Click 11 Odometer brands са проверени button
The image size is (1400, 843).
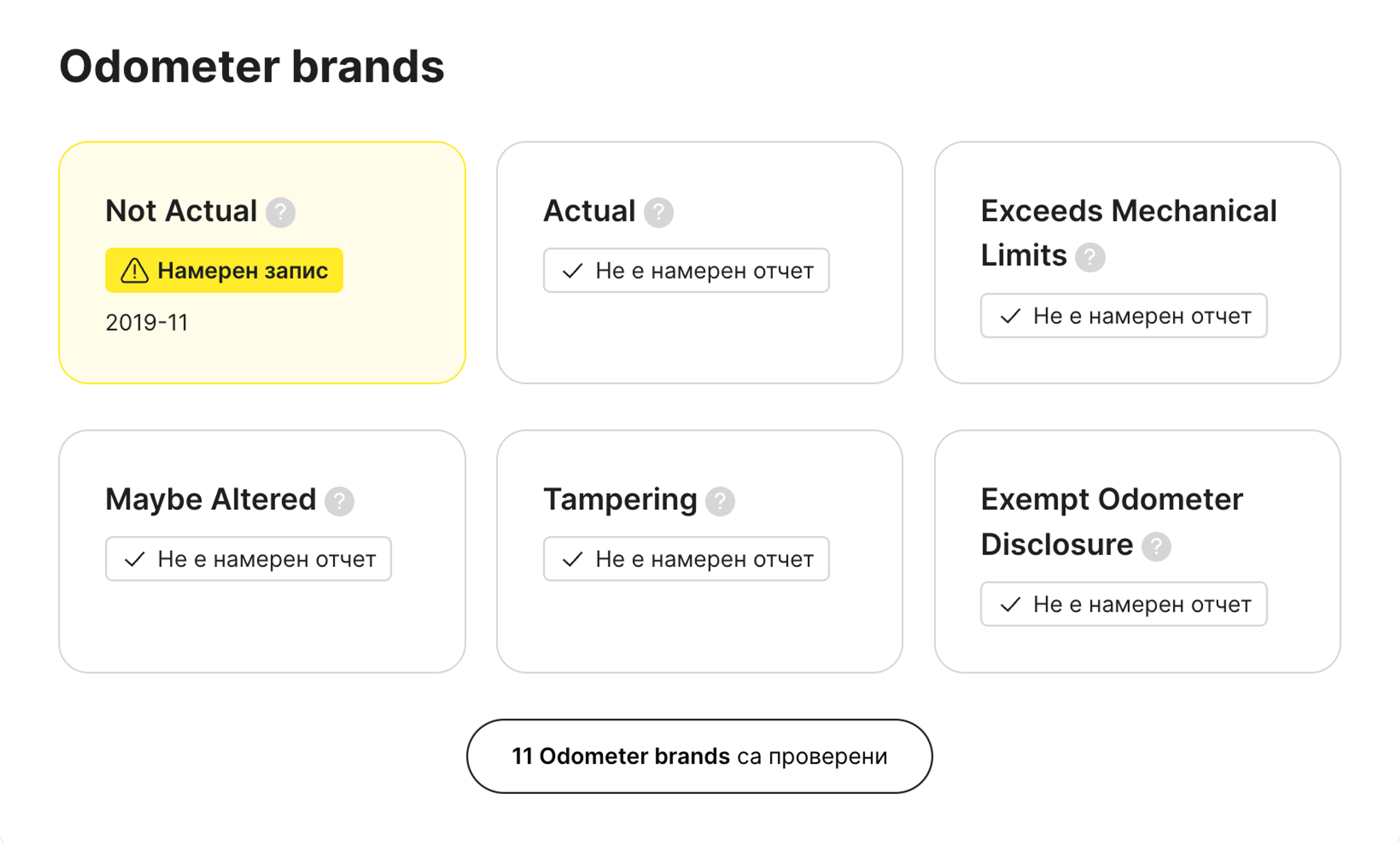(699, 756)
